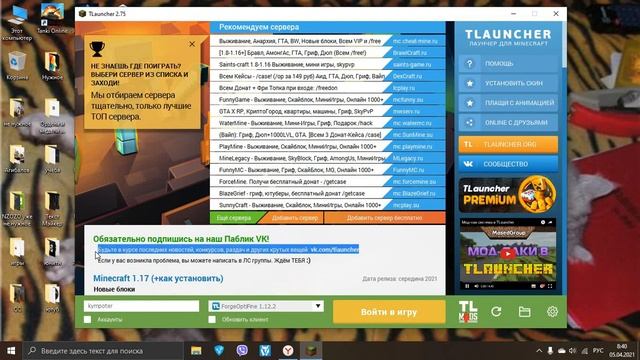Click the kyrnpoter nickname input field
Viewport: 640px width, 360px height.
pyautogui.click(x=141, y=306)
